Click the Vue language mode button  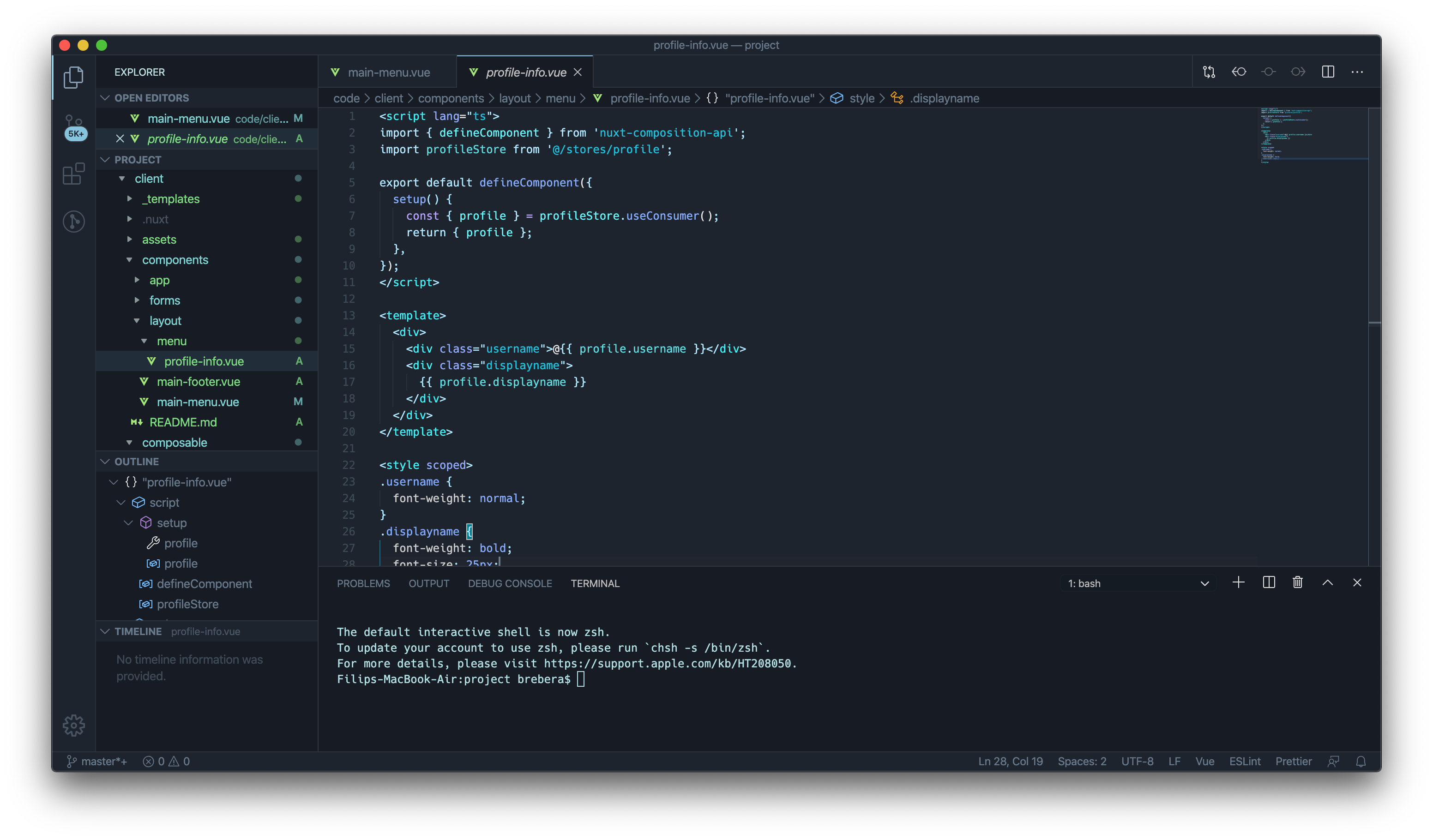point(1204,762)
